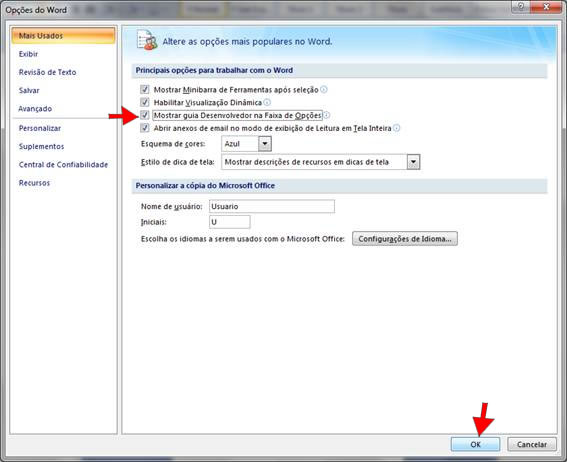Click the Escolha os idiomas label text
Screen dimensions: 567x462
point(242,239)
